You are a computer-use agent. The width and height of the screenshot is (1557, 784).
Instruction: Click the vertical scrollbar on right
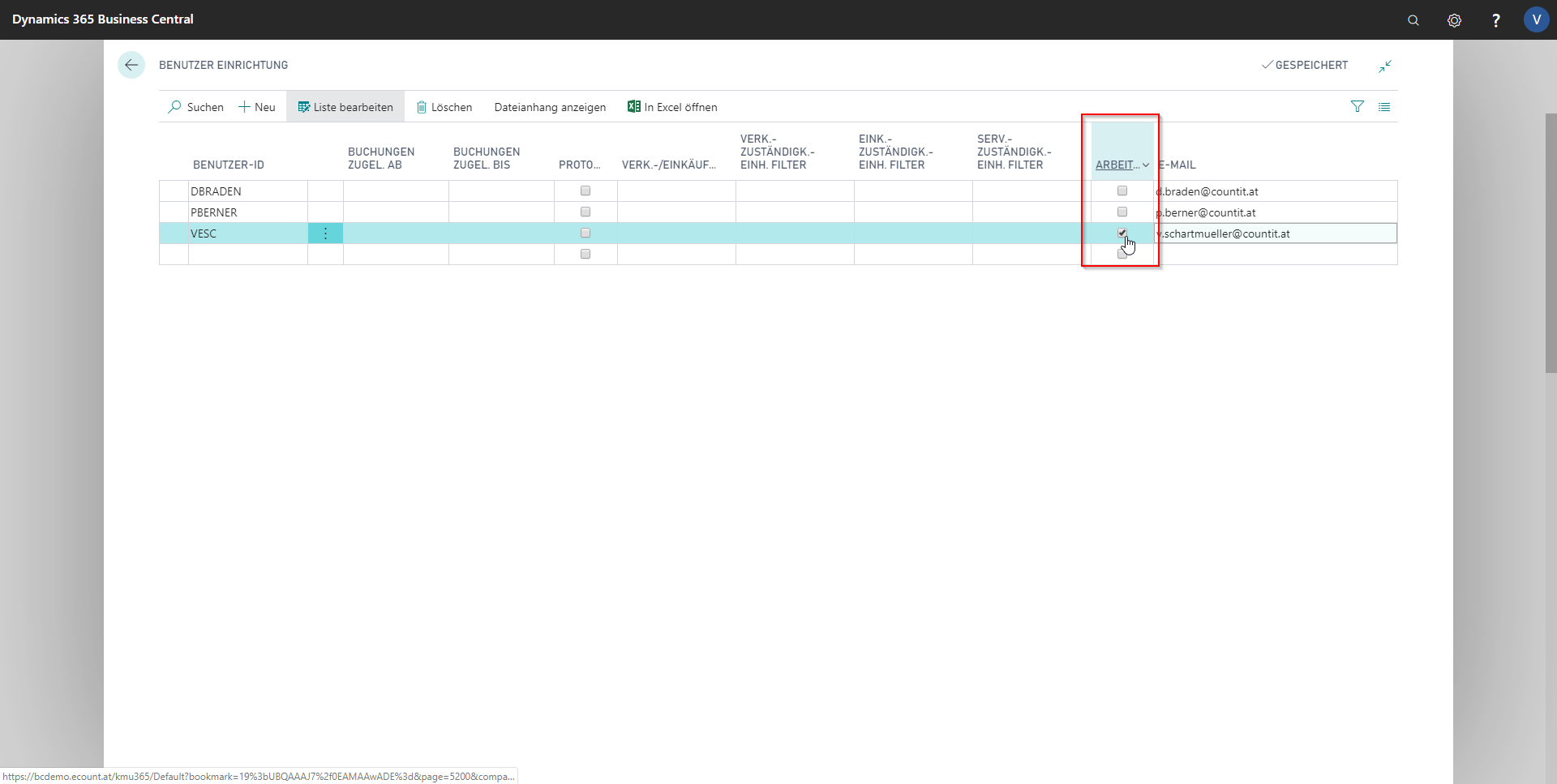click(1551, 243)
